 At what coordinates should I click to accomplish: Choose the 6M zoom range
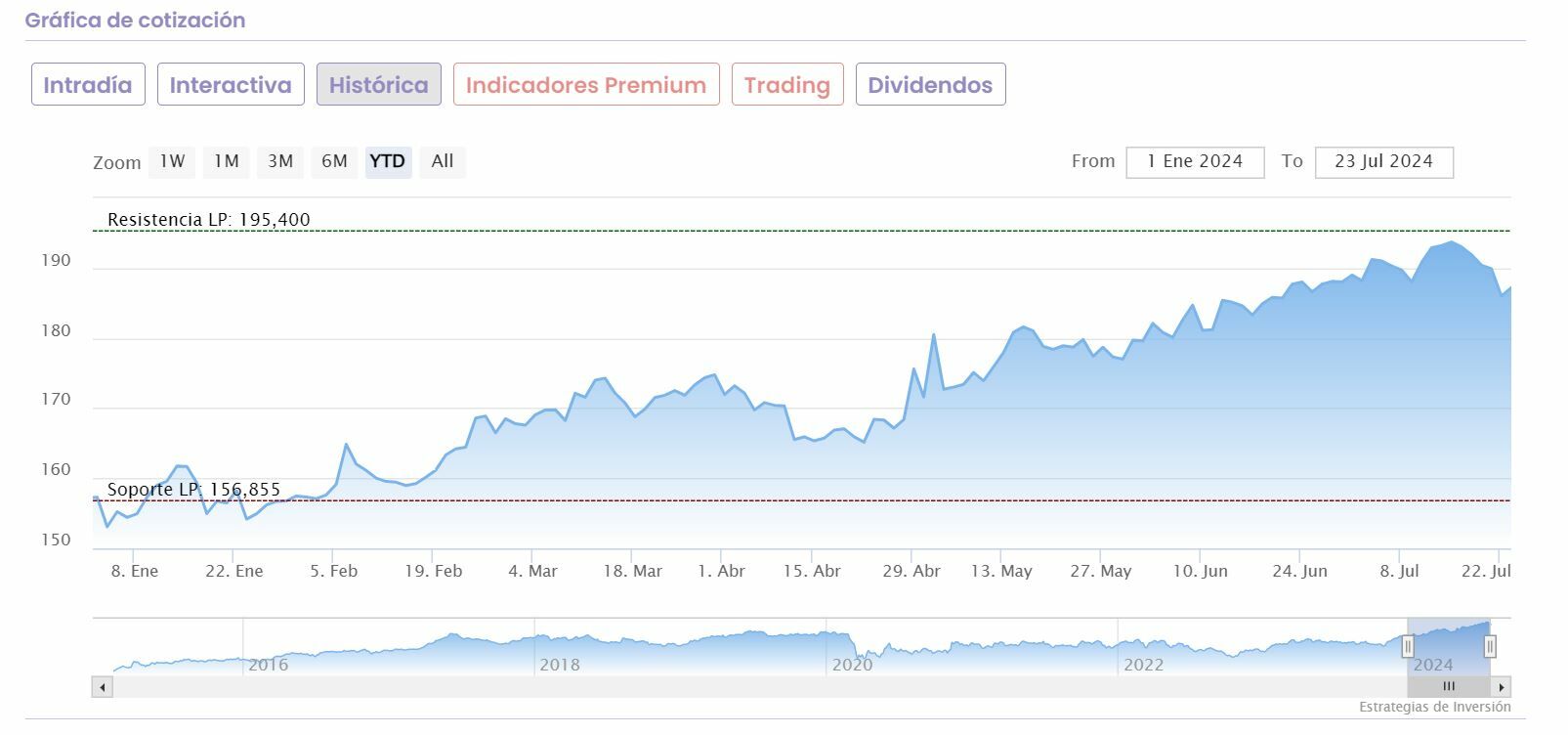tap(334, 161)
